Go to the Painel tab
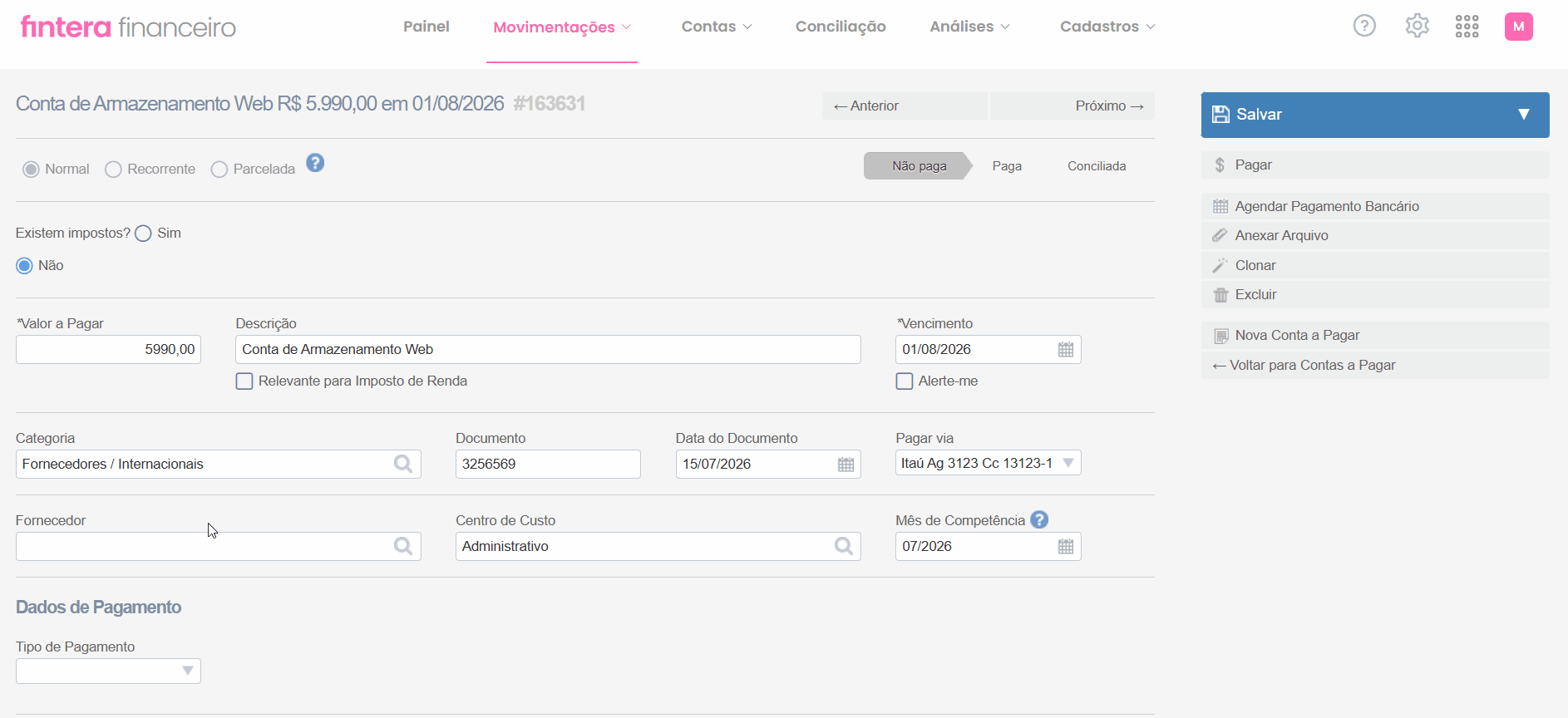Viewport: 1568px width, 718px height. 427,27
